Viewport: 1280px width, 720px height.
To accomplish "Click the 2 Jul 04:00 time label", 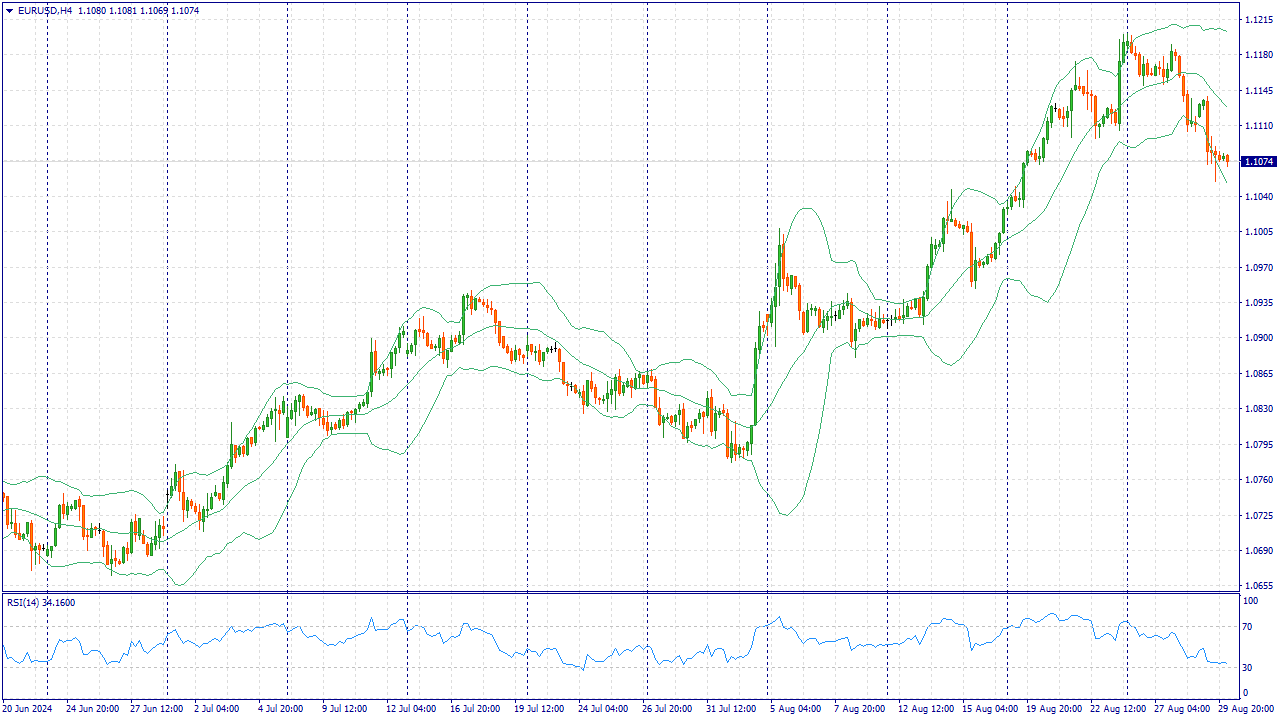I will coord(216,709).
